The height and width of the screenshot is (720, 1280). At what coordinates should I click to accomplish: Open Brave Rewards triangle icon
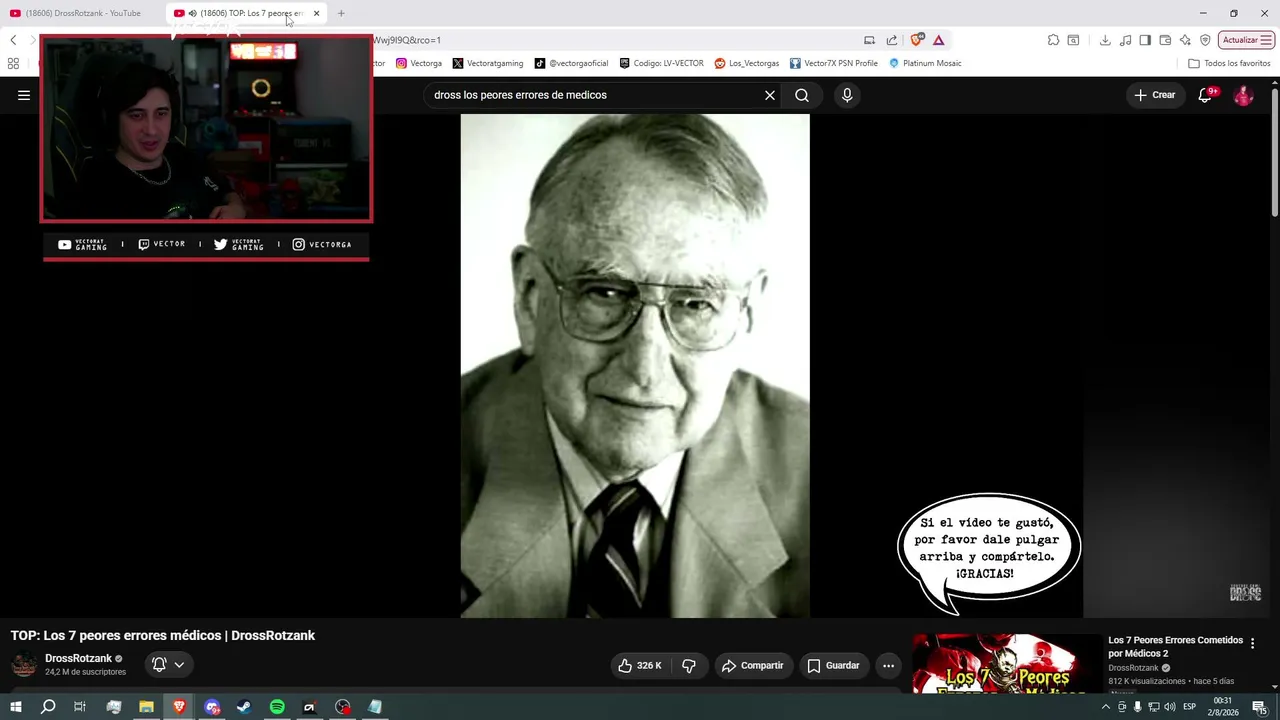tap(939, 40)
